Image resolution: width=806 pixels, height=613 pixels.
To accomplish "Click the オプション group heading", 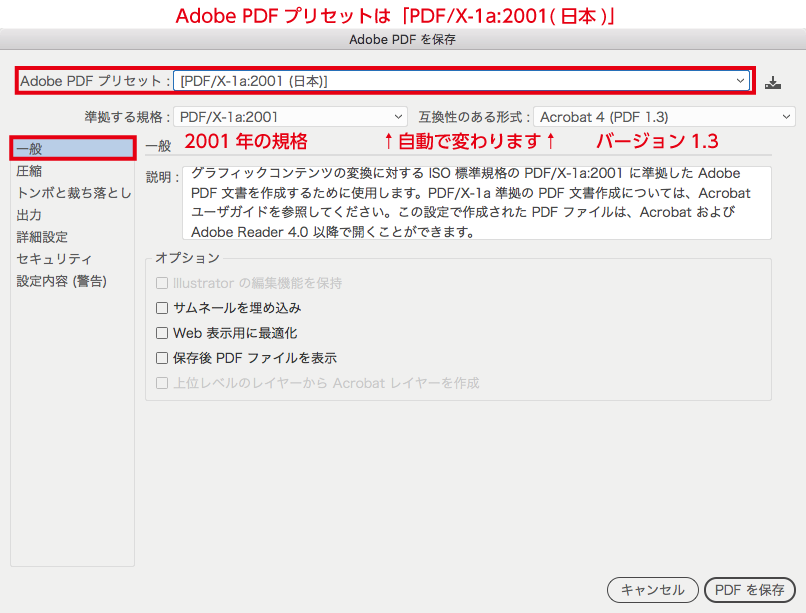I will point(188,257).
